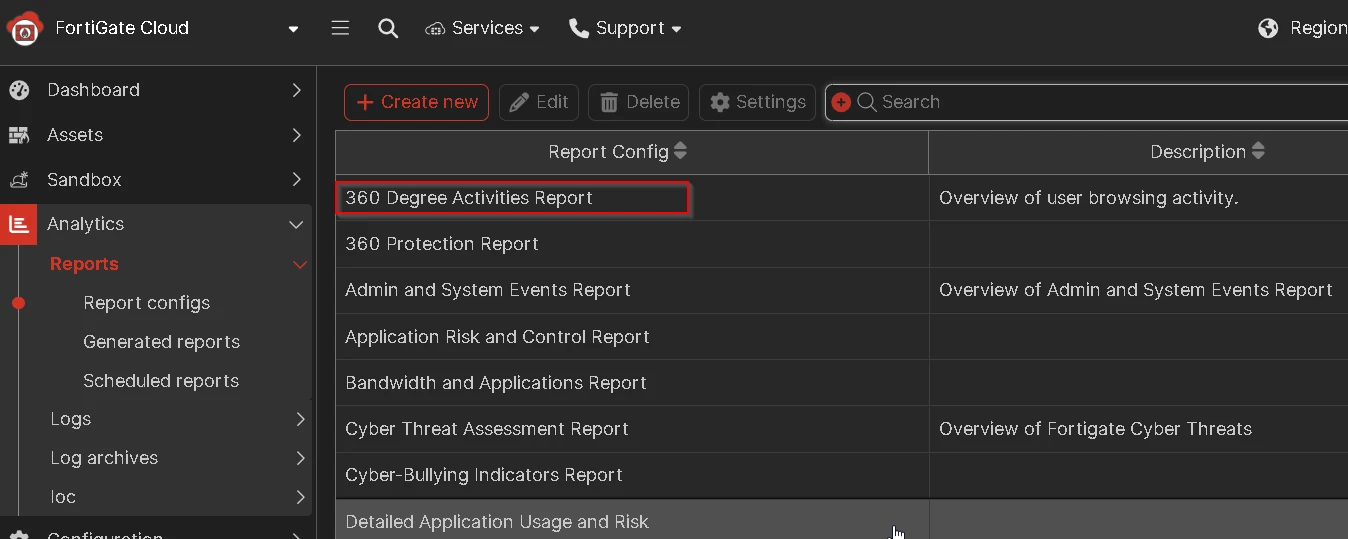
Task: Open Ioc in the sidebar
Action: [x=63, y=497]
